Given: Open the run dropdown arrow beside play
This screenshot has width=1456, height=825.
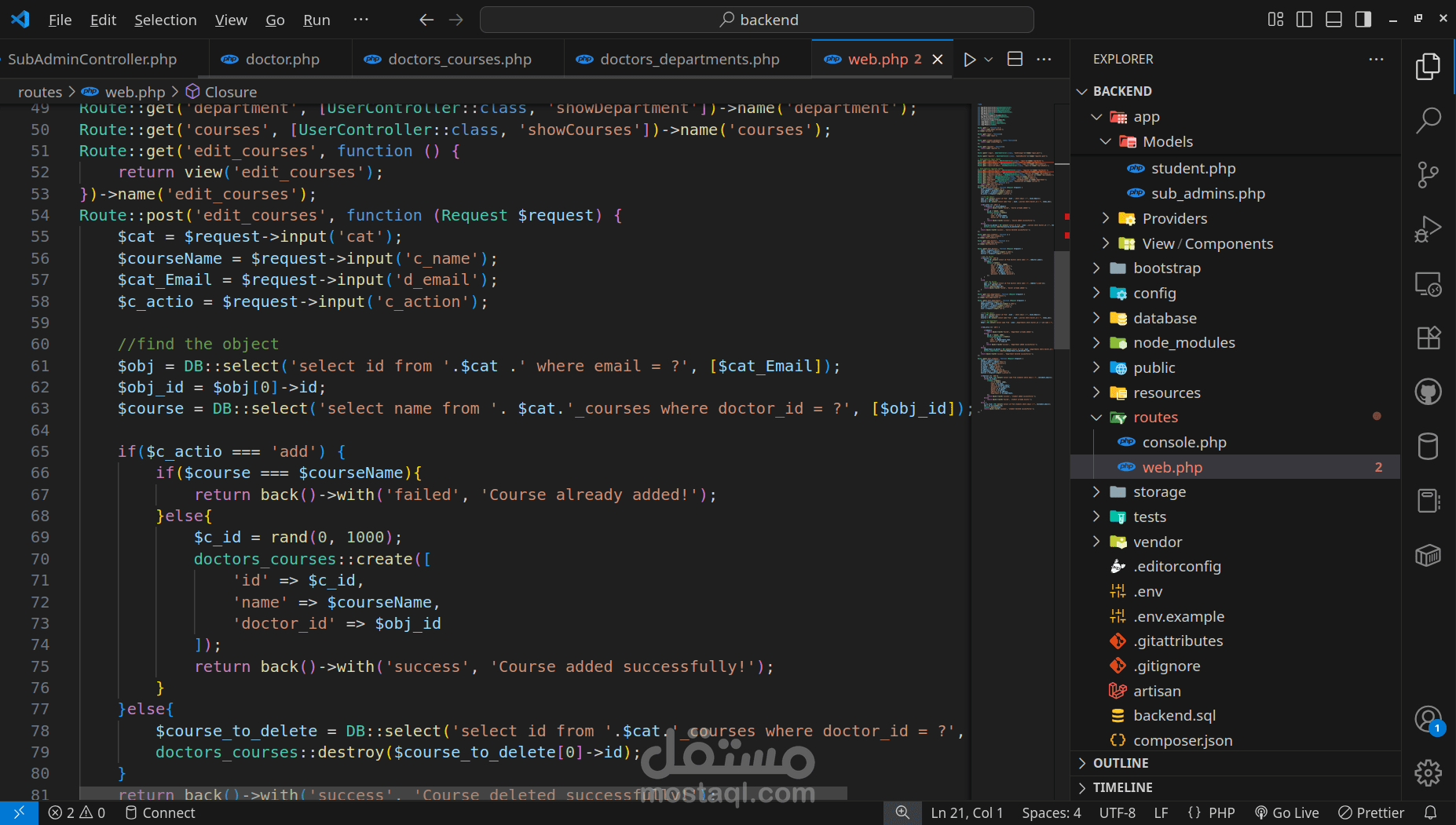Looking at the screenshot, I should point(989,60).
